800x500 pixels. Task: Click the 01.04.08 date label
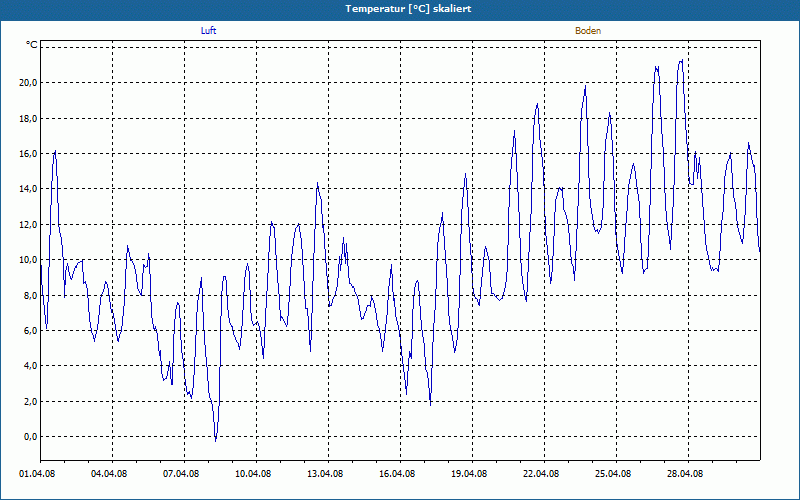(37, 475)
